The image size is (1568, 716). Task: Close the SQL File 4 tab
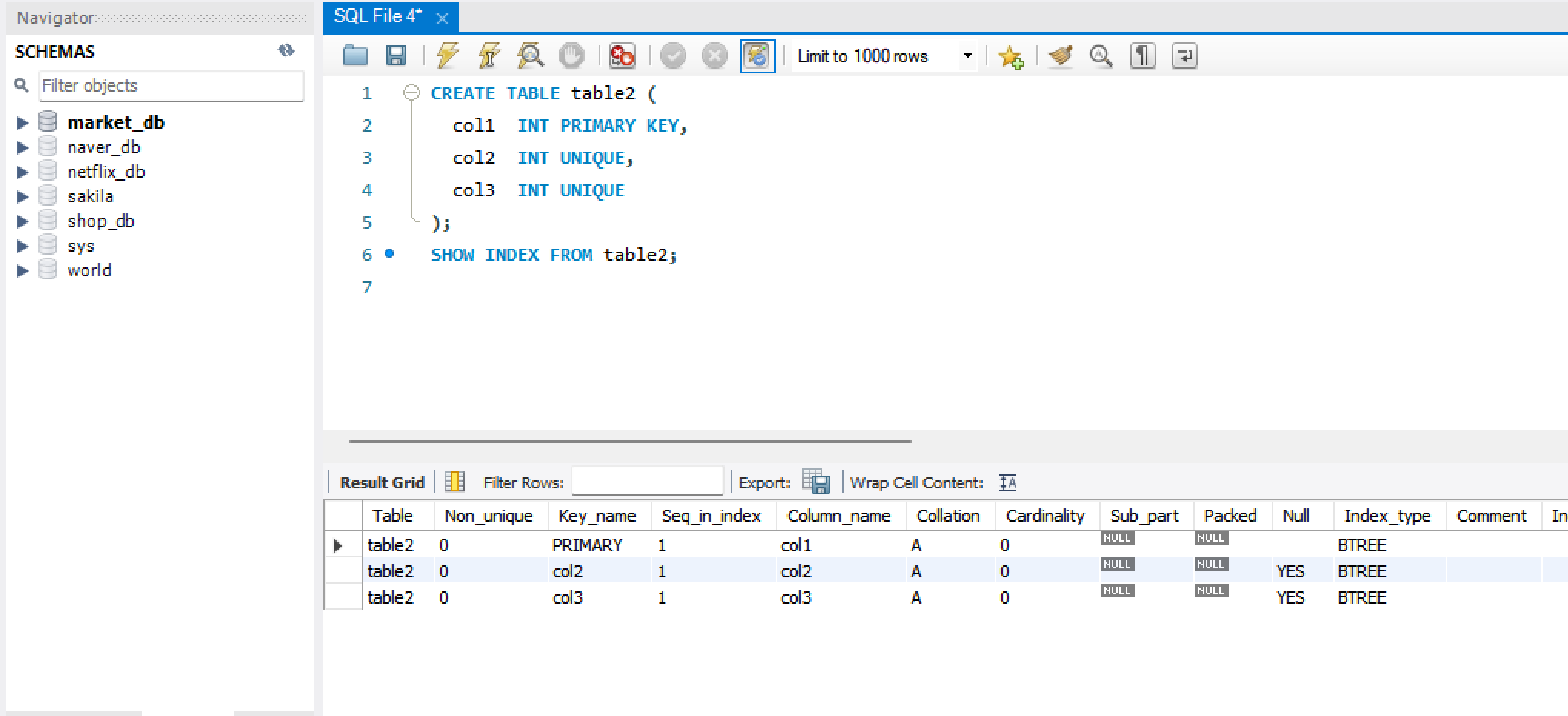click(x=442, y=18)
